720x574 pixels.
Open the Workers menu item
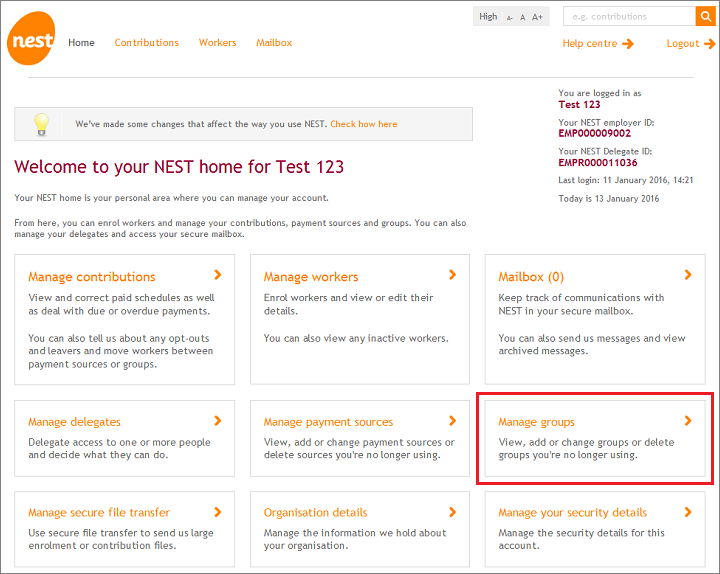tap(218, 43)
